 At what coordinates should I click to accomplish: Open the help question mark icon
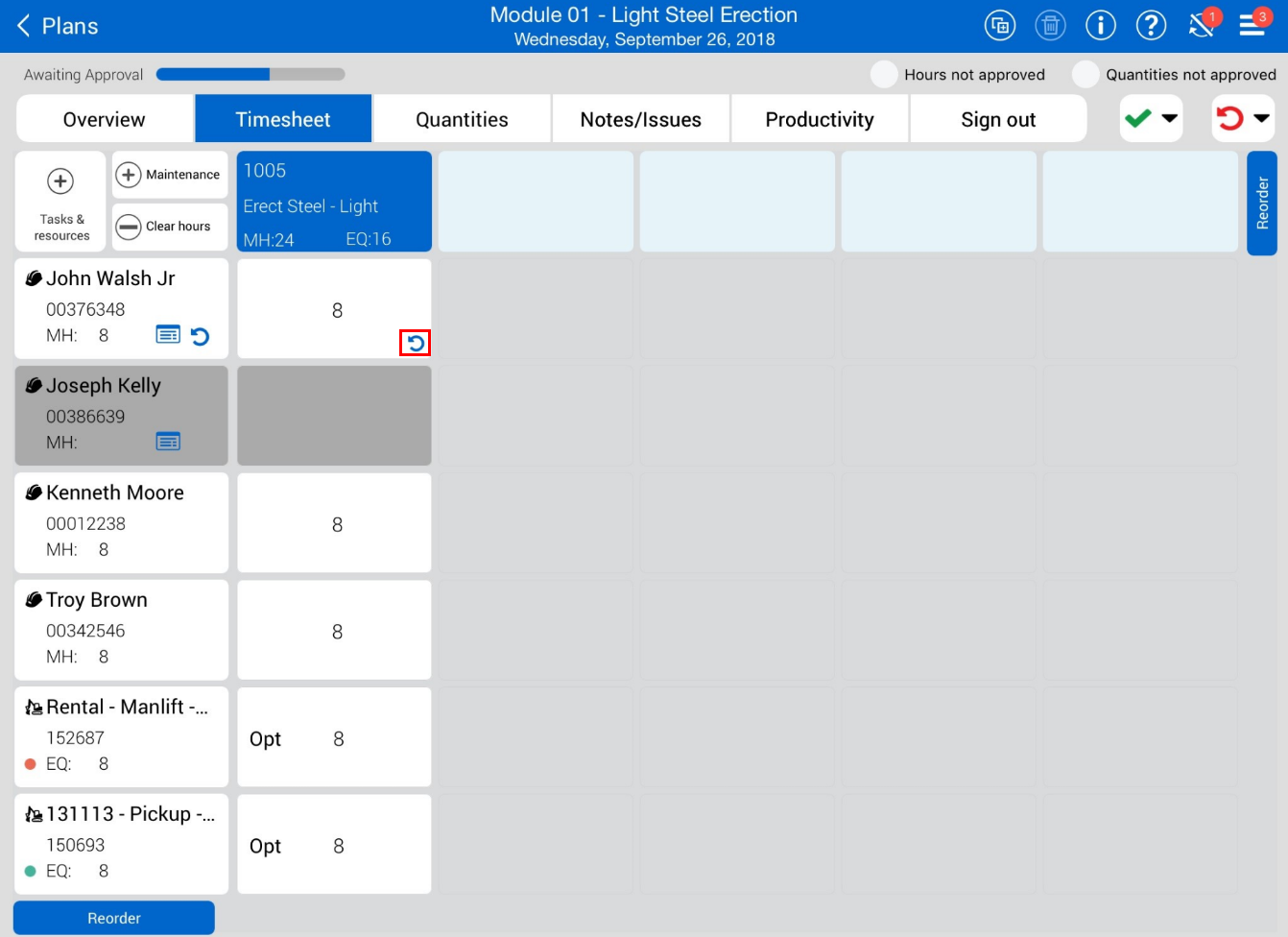pos(1151,26)
